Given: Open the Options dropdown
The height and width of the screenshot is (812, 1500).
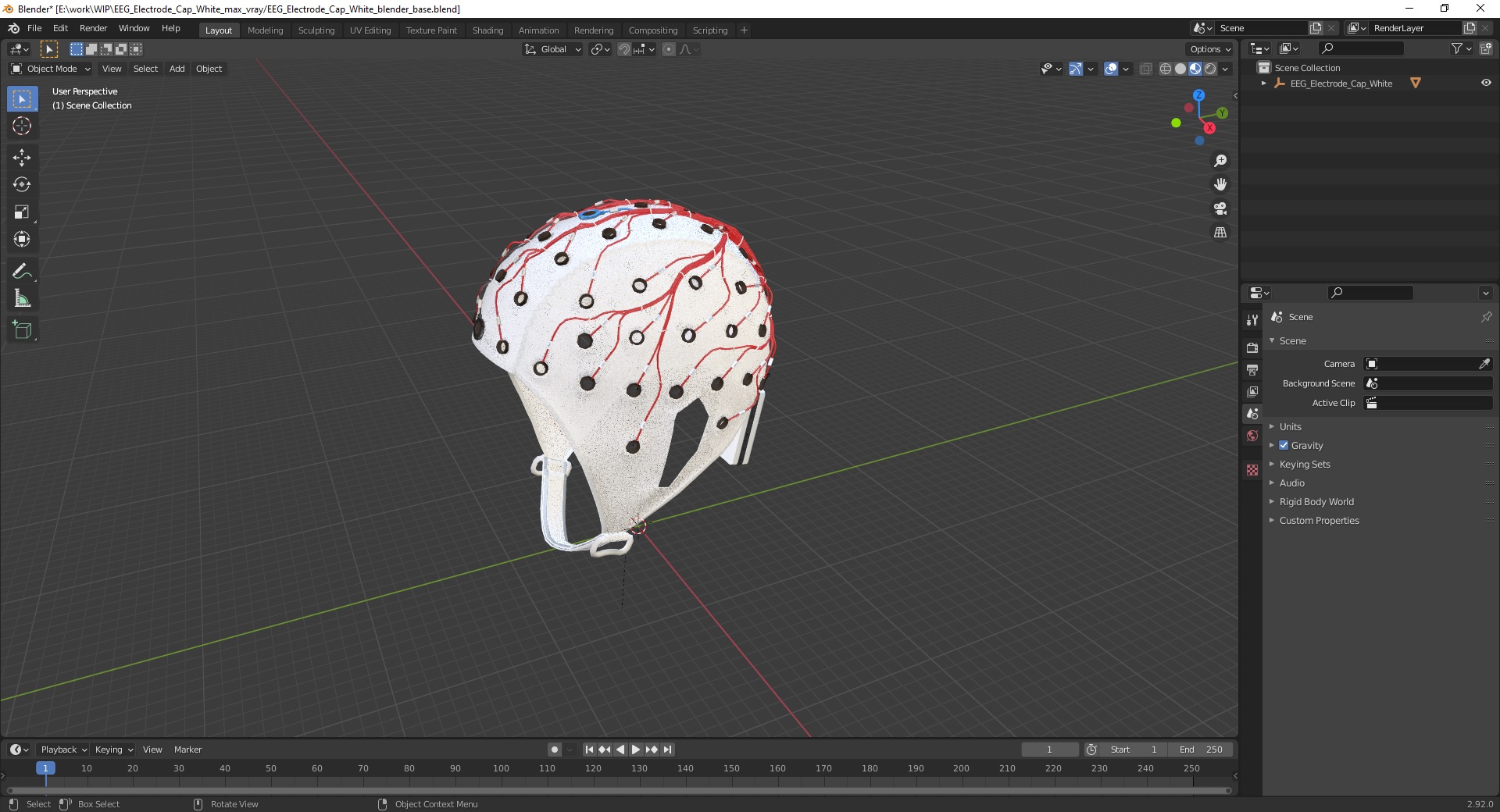Looking at the screenshot, I should click(1210, 49).
